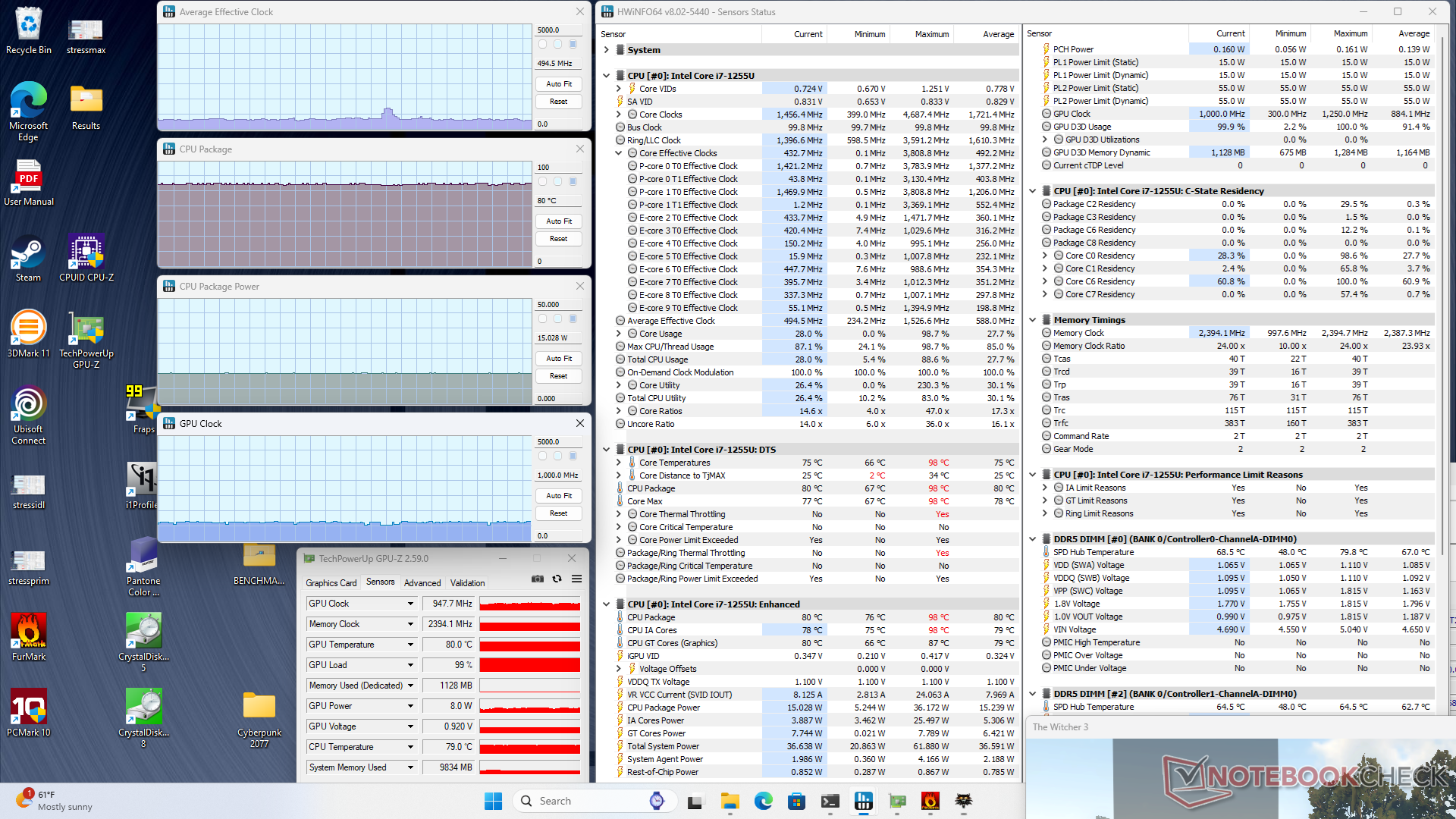Open the FurMark desktop icon

(28, 637)
